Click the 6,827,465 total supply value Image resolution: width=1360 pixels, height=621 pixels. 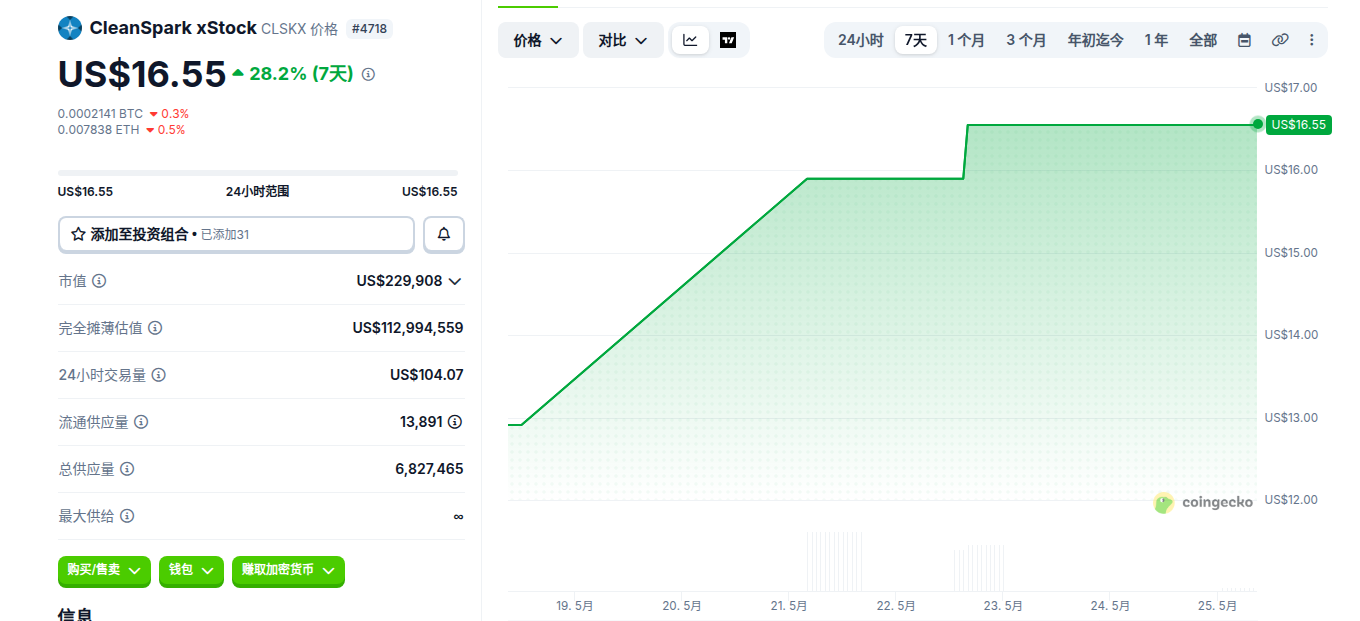429,469
